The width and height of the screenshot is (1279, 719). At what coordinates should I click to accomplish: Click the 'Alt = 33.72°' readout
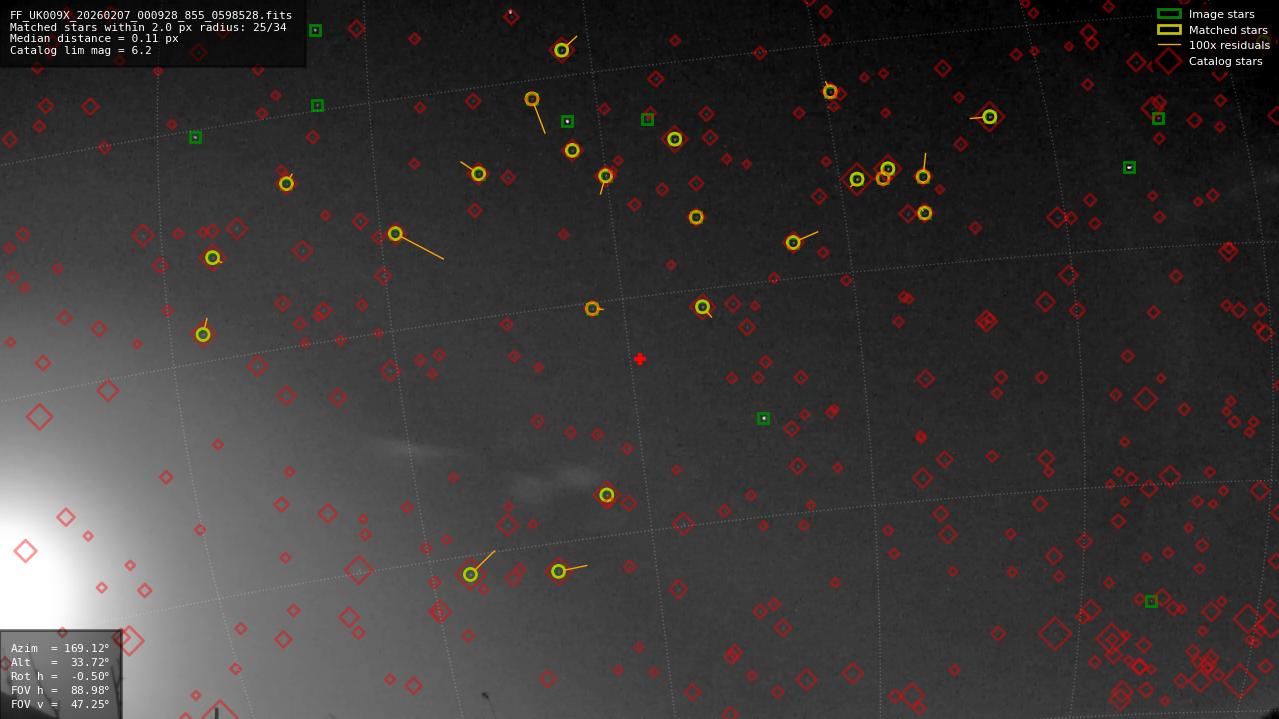(x=60, y=662)
